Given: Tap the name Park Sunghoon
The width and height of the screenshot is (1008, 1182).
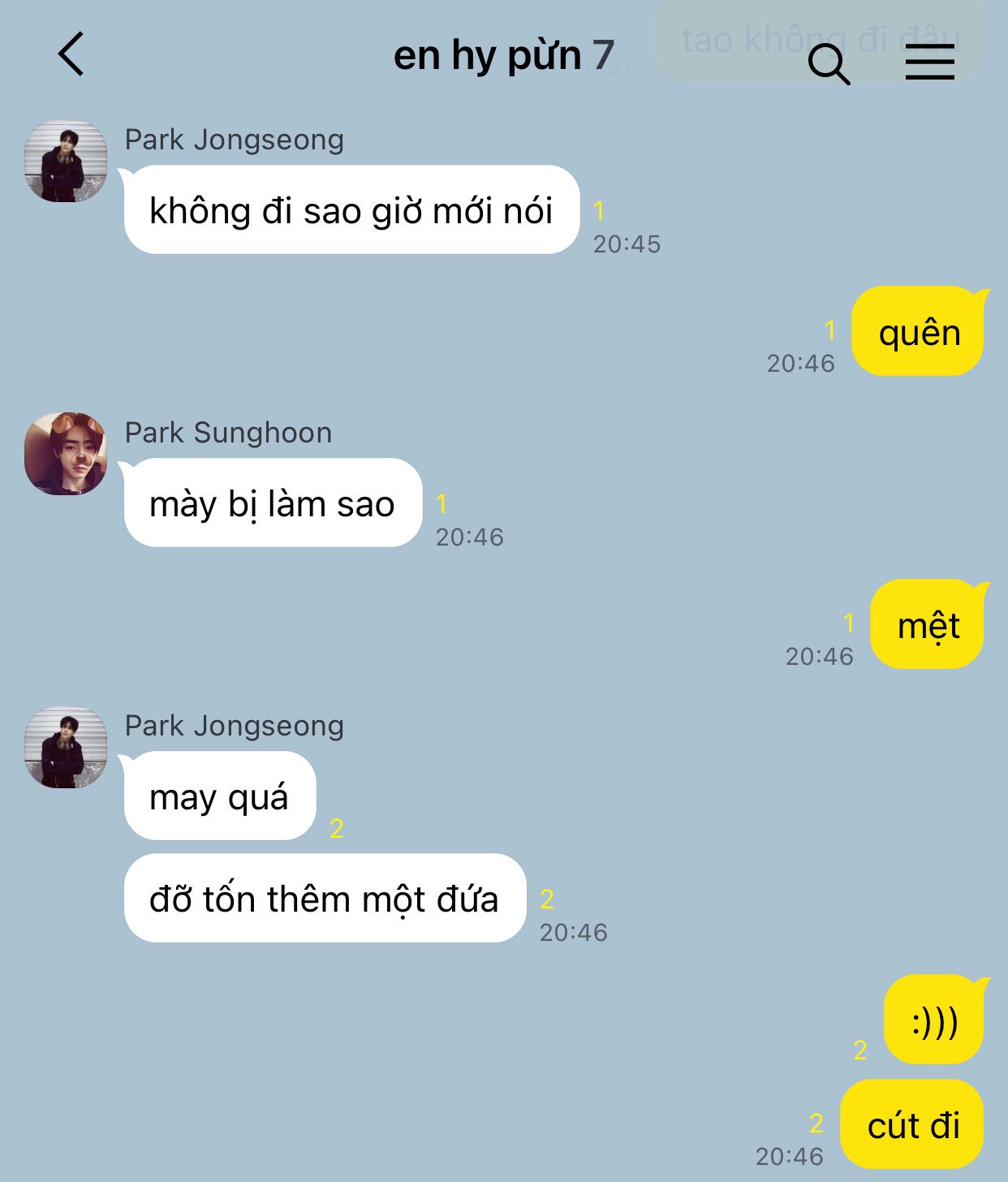Looking at the screenshot, I should (x=229, y=433).
